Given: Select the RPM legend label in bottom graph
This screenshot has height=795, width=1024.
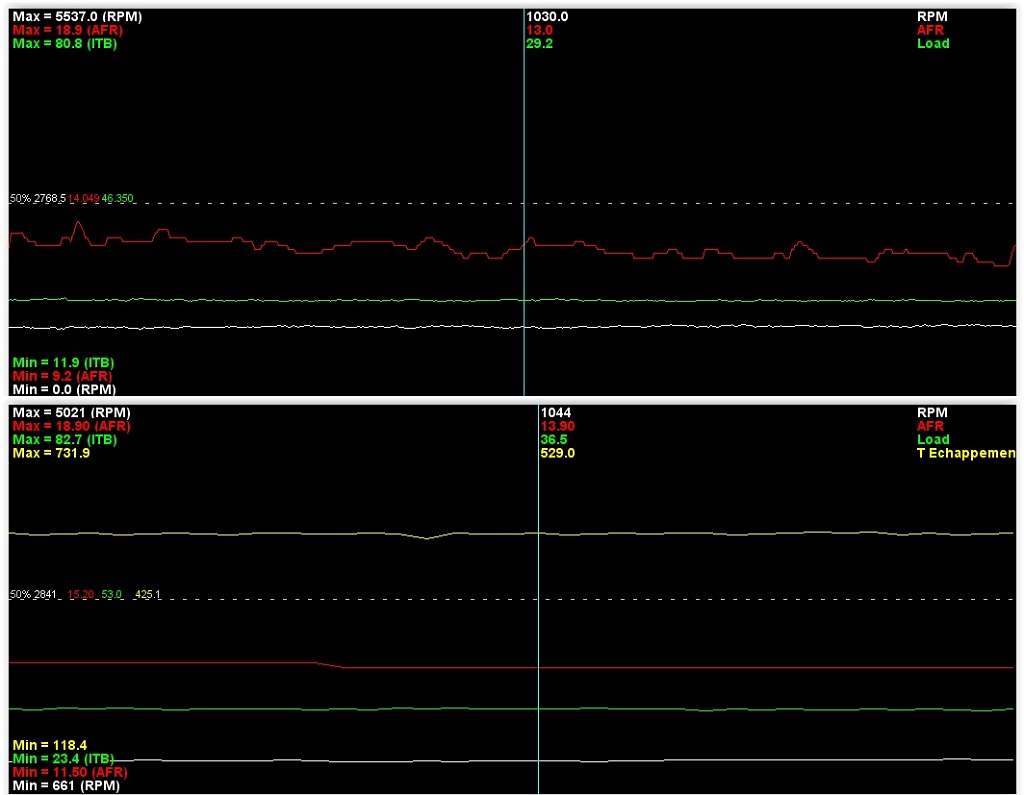Looking at the screenshot, I should pos(932,412).
